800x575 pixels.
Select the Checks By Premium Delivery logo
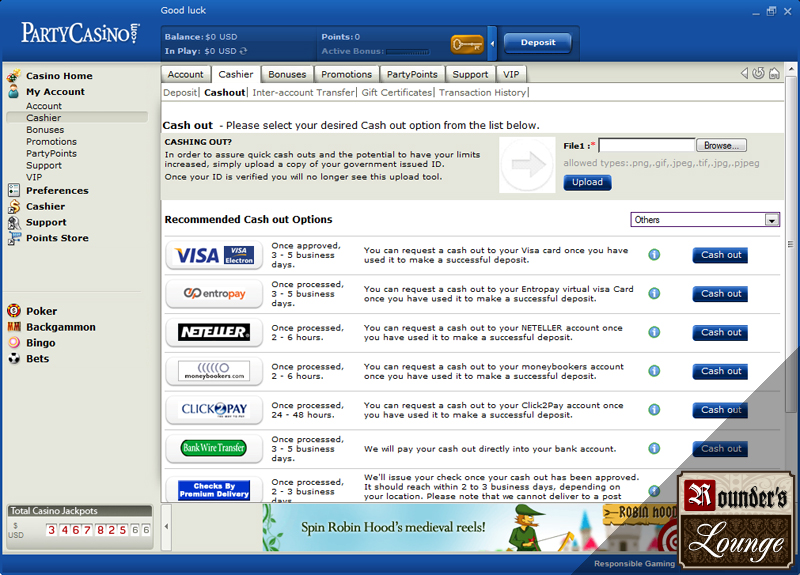point(214,490)
